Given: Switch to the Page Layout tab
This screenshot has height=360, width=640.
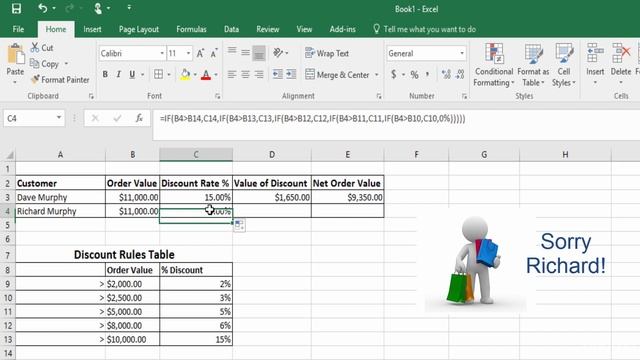Looking at the screenshot, I should point(139,29).
